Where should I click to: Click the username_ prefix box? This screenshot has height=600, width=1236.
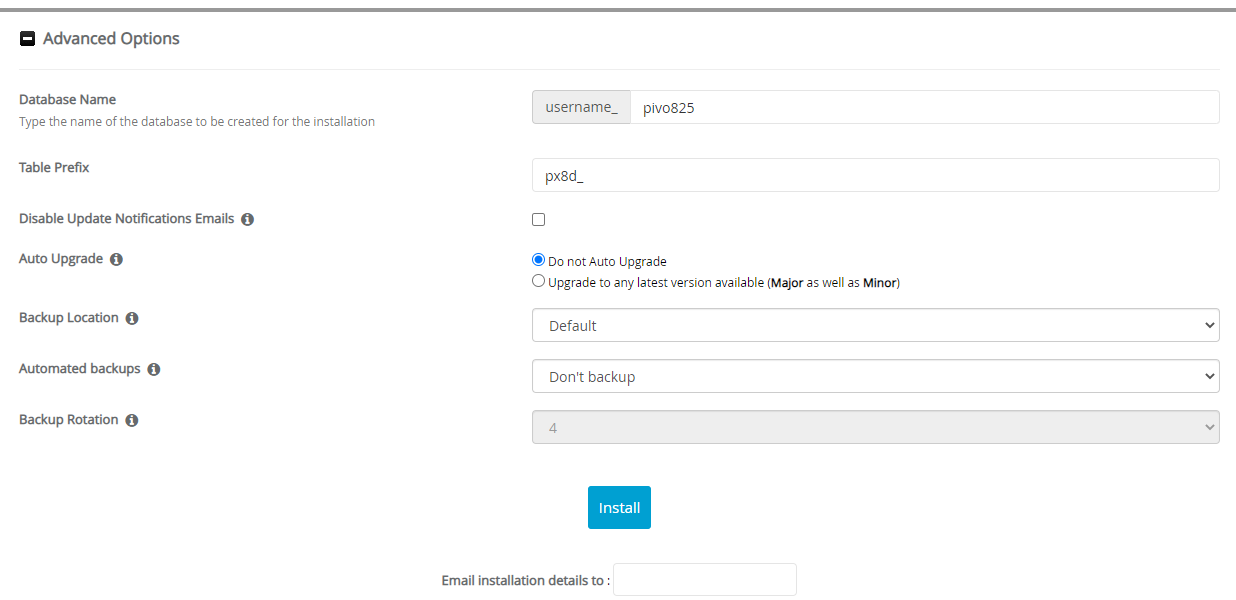click(x=581, y=107)
